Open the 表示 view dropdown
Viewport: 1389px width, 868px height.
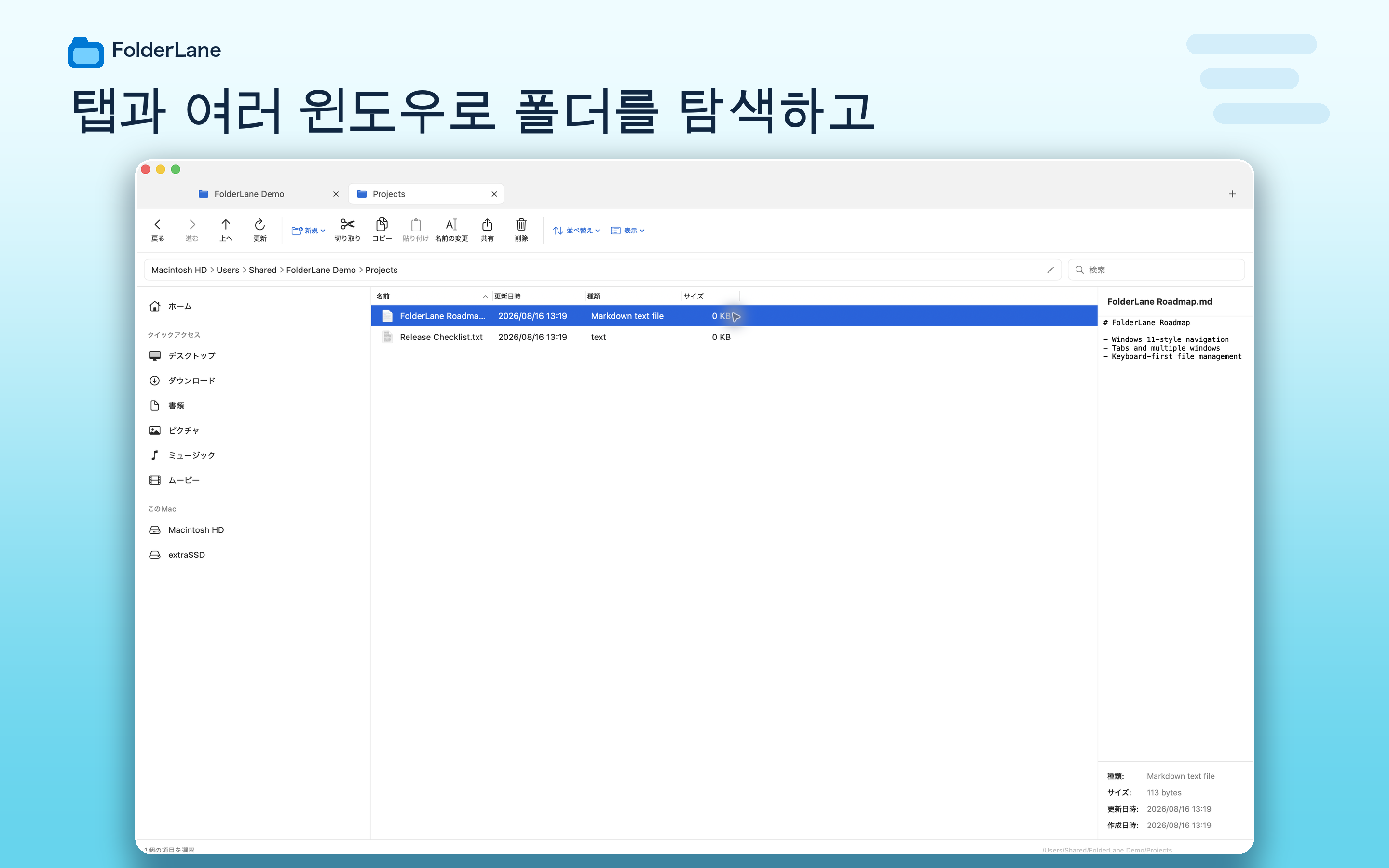tap(627, 230)
